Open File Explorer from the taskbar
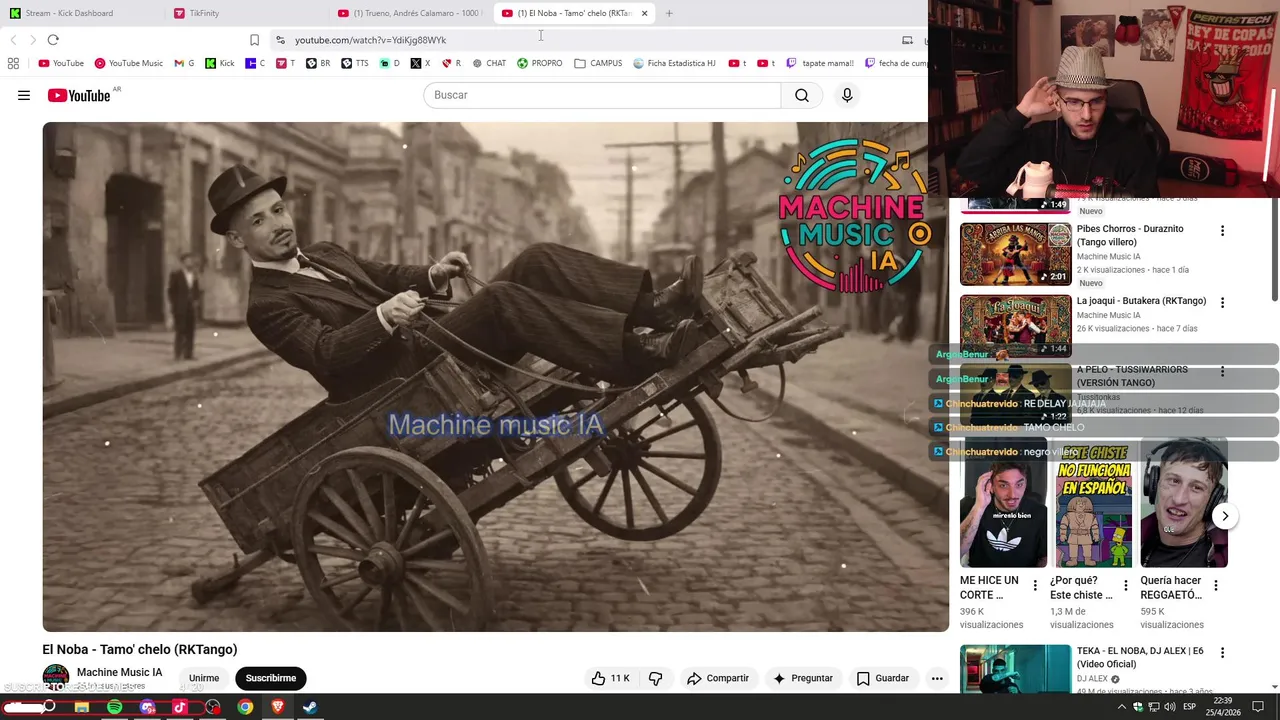Viewport: 1280px width, 720px height. coord(82,707)
